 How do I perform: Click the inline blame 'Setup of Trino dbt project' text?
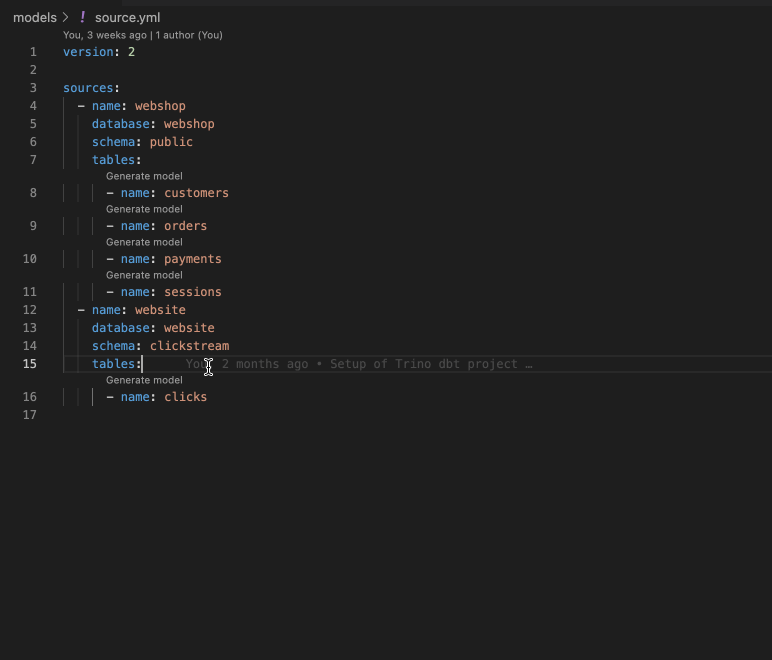423,364
